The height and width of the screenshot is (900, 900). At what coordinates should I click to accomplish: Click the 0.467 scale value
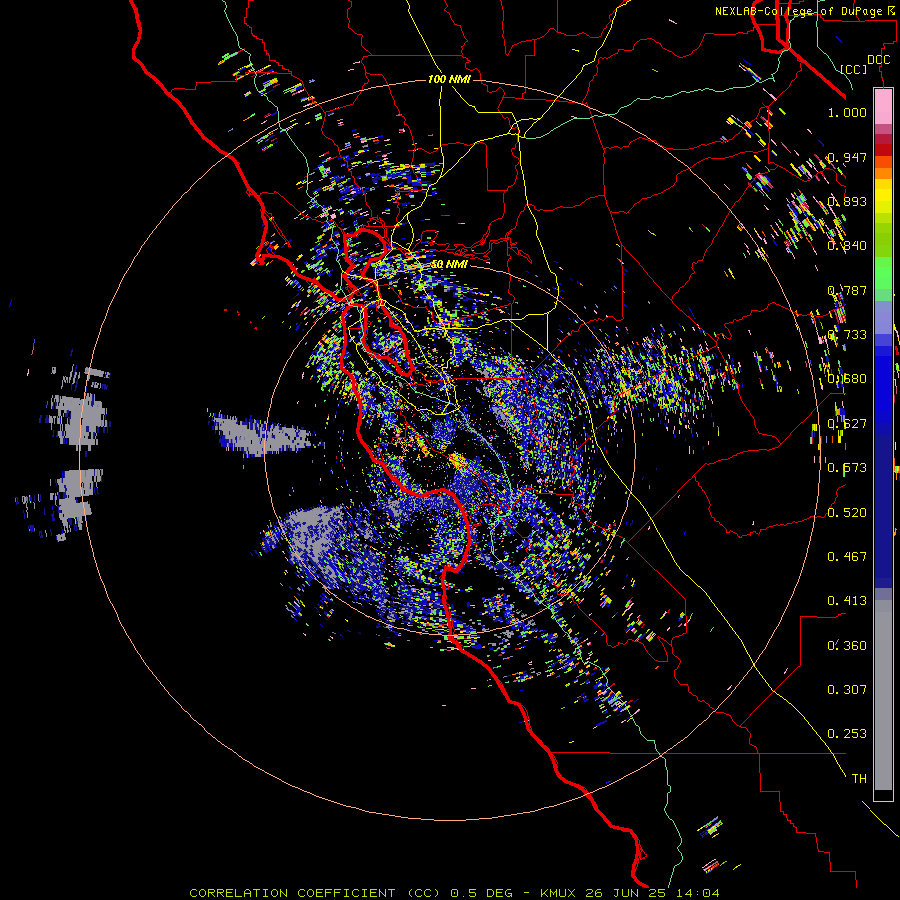[x=847, y=557]
